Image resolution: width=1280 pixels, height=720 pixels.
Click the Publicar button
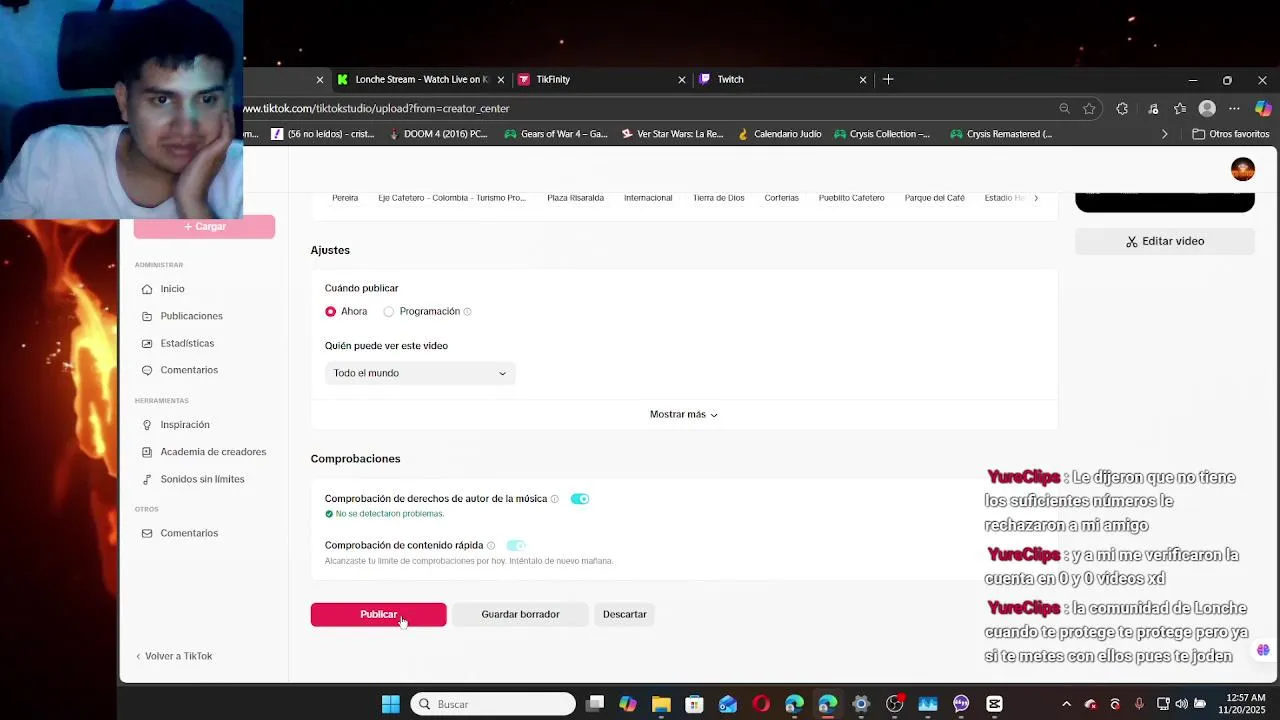[378, 614]
